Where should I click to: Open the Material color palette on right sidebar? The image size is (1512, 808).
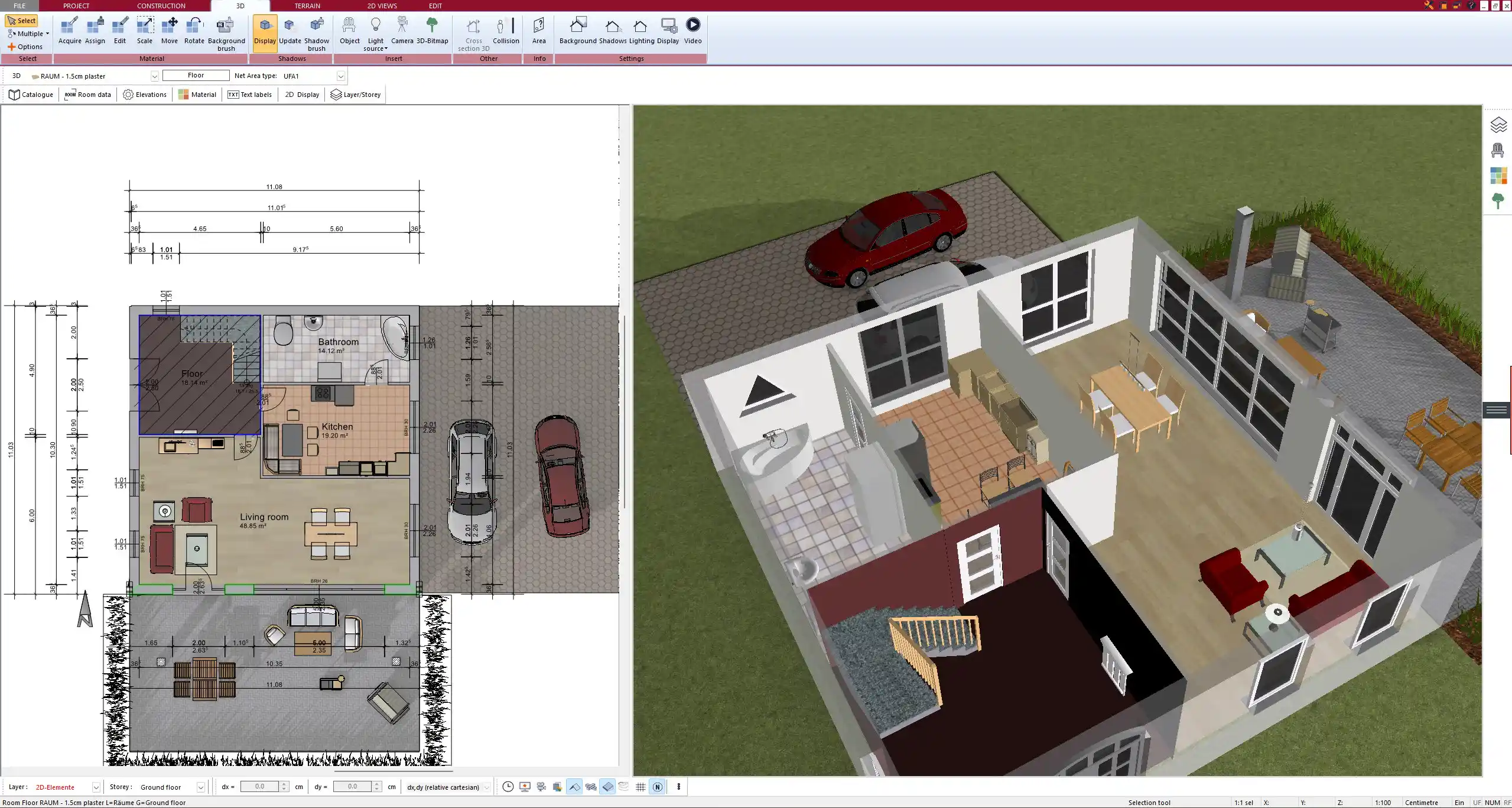point(1499,176)
